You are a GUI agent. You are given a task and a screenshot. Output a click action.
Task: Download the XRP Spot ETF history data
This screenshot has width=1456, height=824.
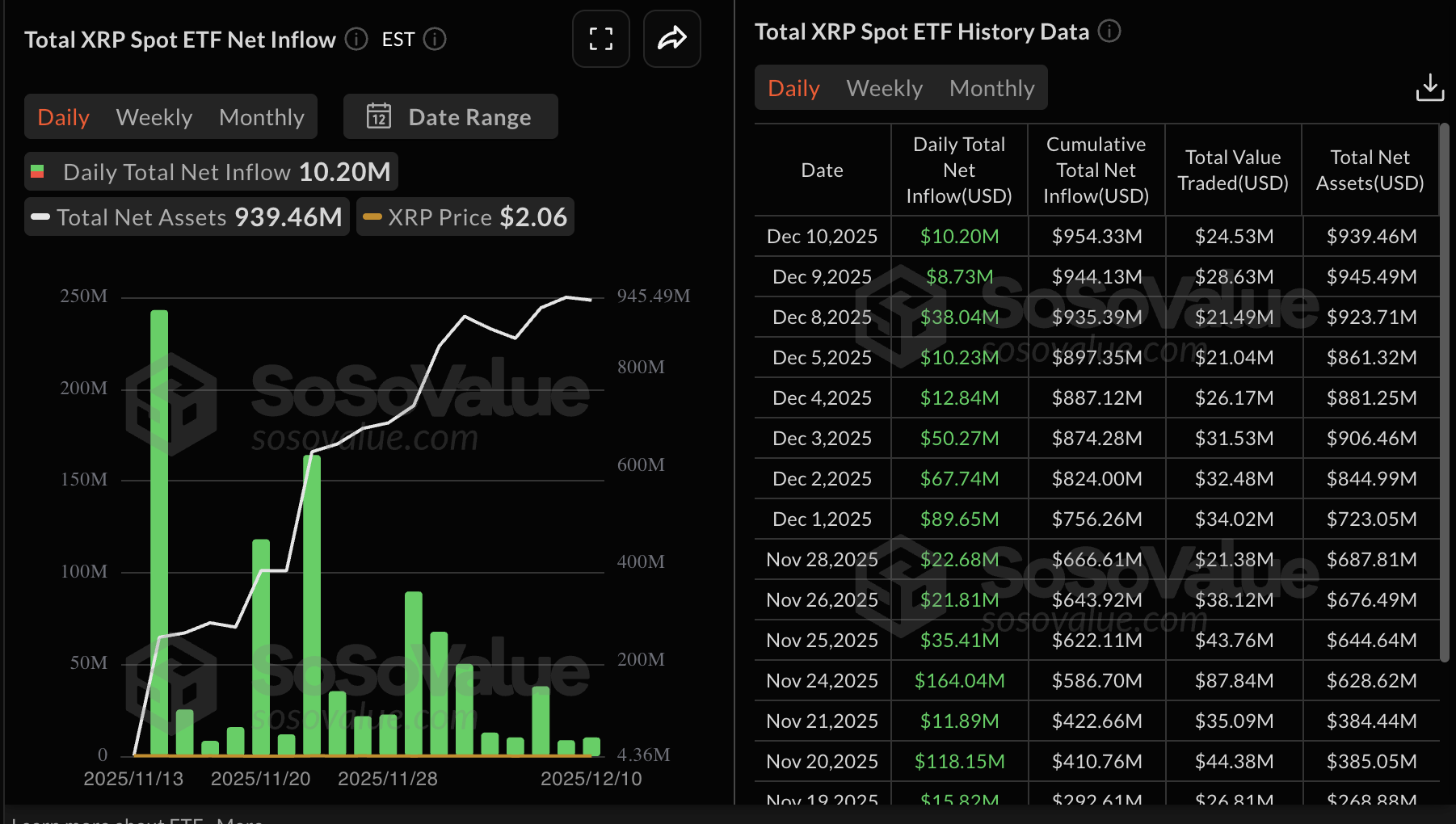[x=1430, y=87]
